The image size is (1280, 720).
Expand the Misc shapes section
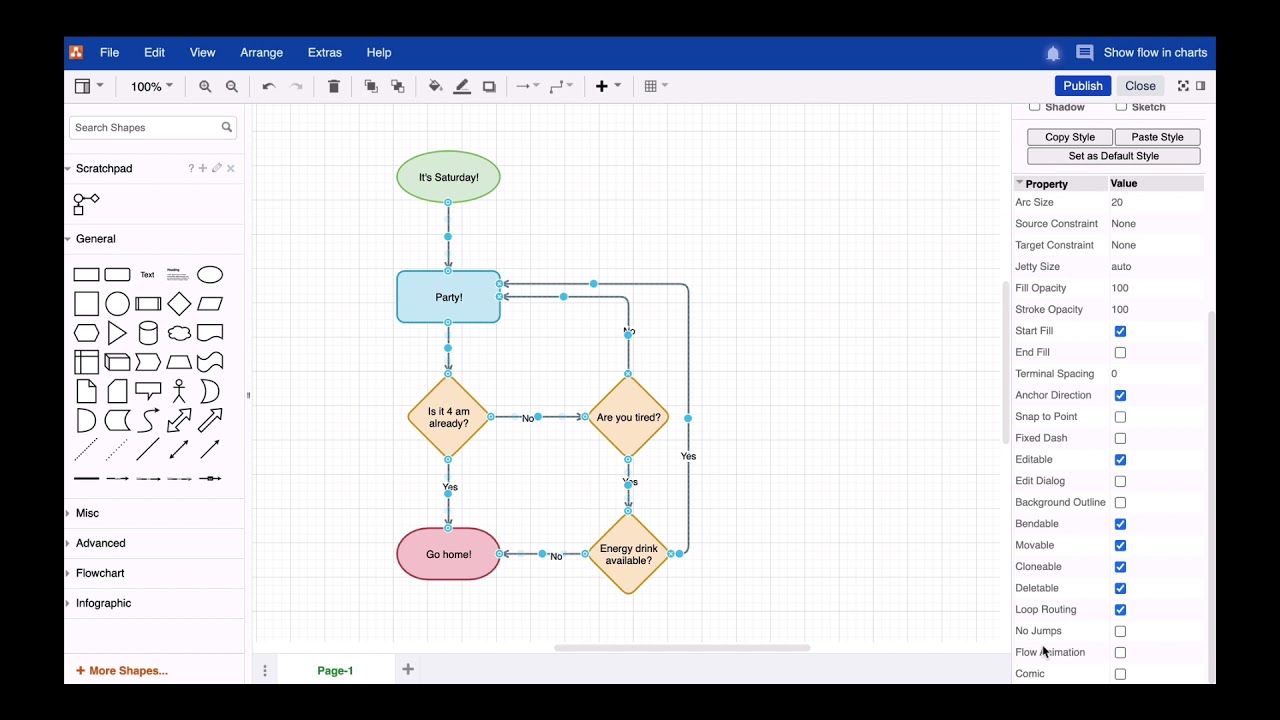coord(87,513)
